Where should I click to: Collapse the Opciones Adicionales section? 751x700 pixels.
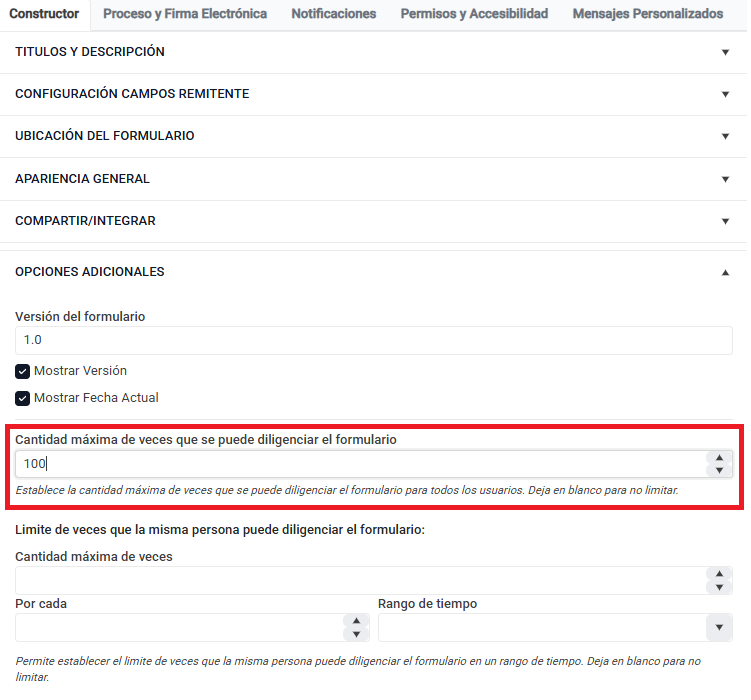[725, 272]
